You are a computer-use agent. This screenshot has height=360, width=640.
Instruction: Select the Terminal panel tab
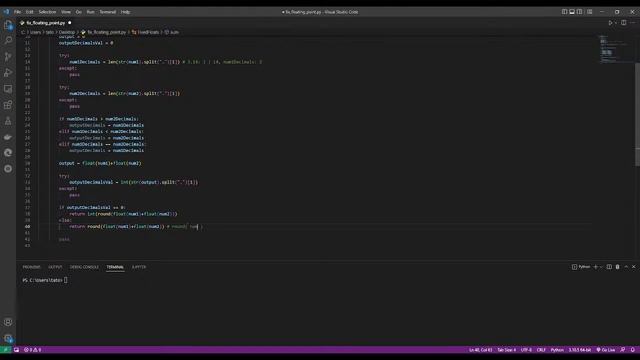tap(115, 267)
